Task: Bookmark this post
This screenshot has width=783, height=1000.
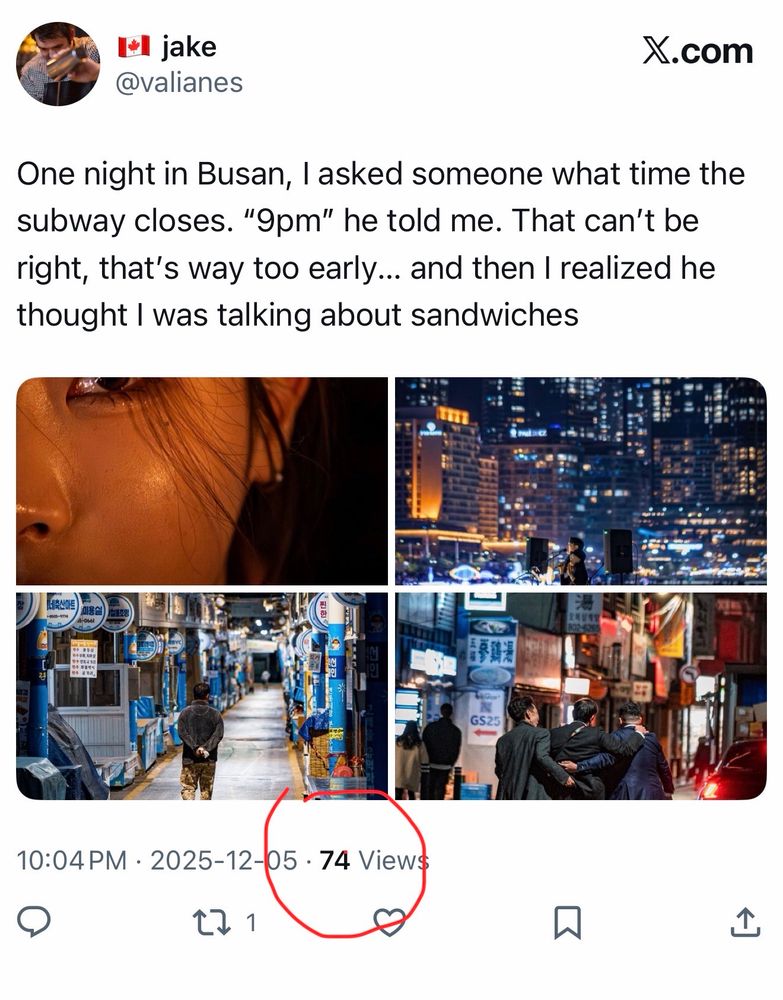Action: coord(567,922)
